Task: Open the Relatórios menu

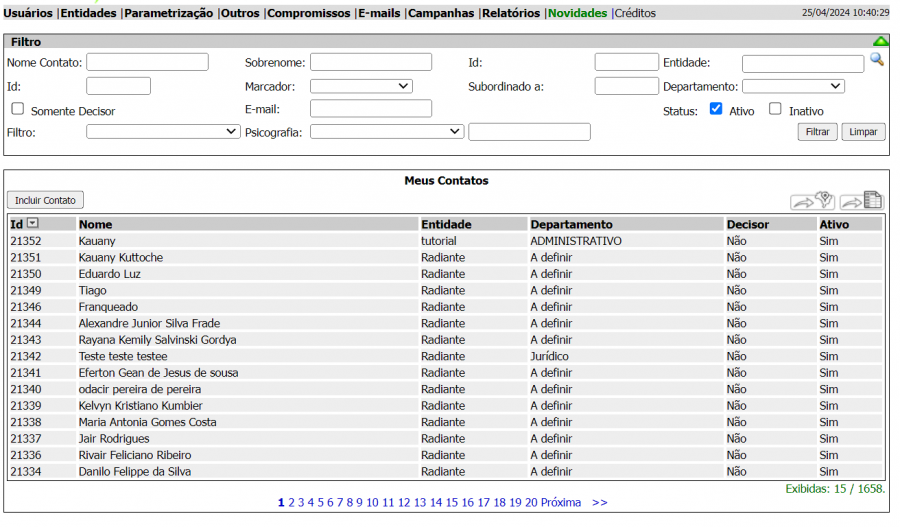Action: click(511, 13)
